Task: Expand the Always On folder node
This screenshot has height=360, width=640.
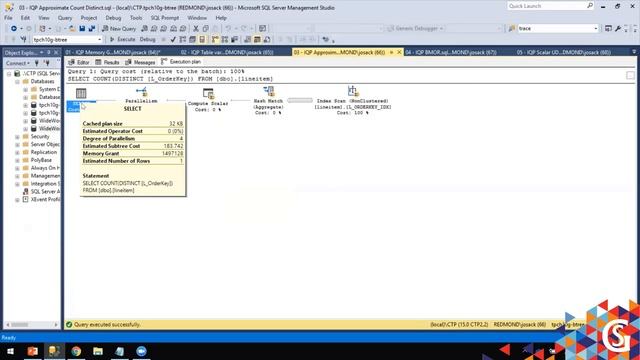Action: [x=17, y=168]
